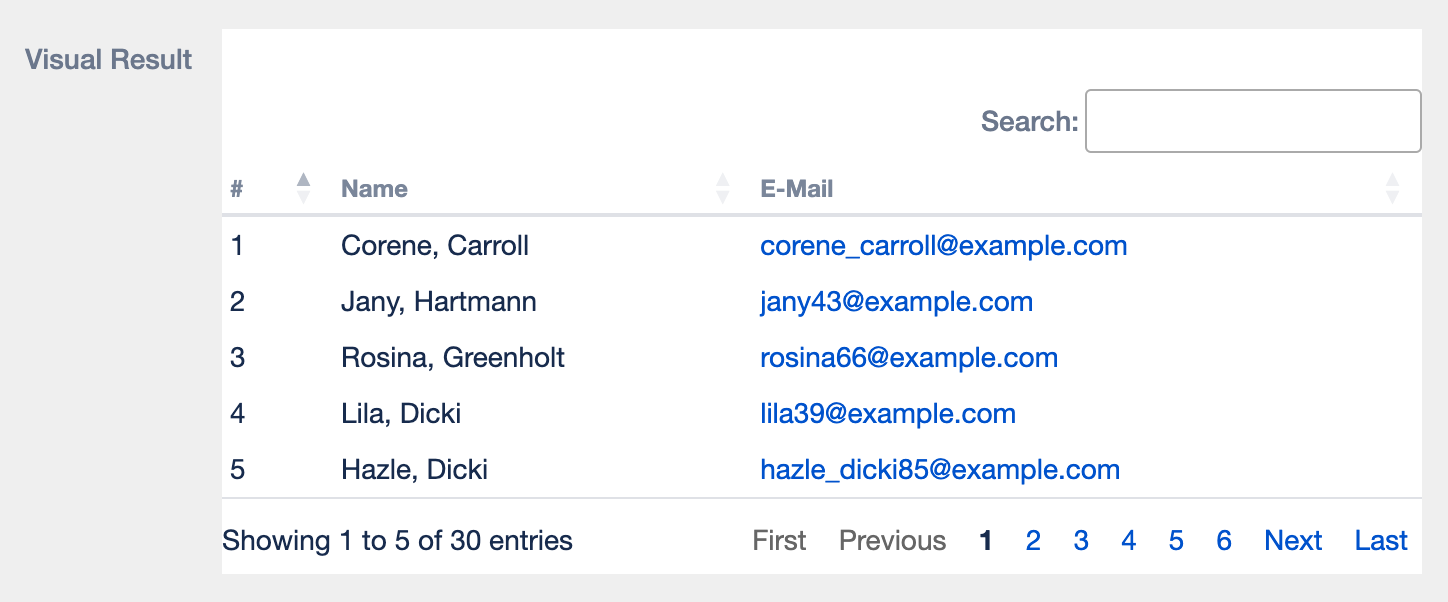The width and height of the screenshot is (1448, 602).
Task: Sort table by E-Mail header
Action: 797,189
